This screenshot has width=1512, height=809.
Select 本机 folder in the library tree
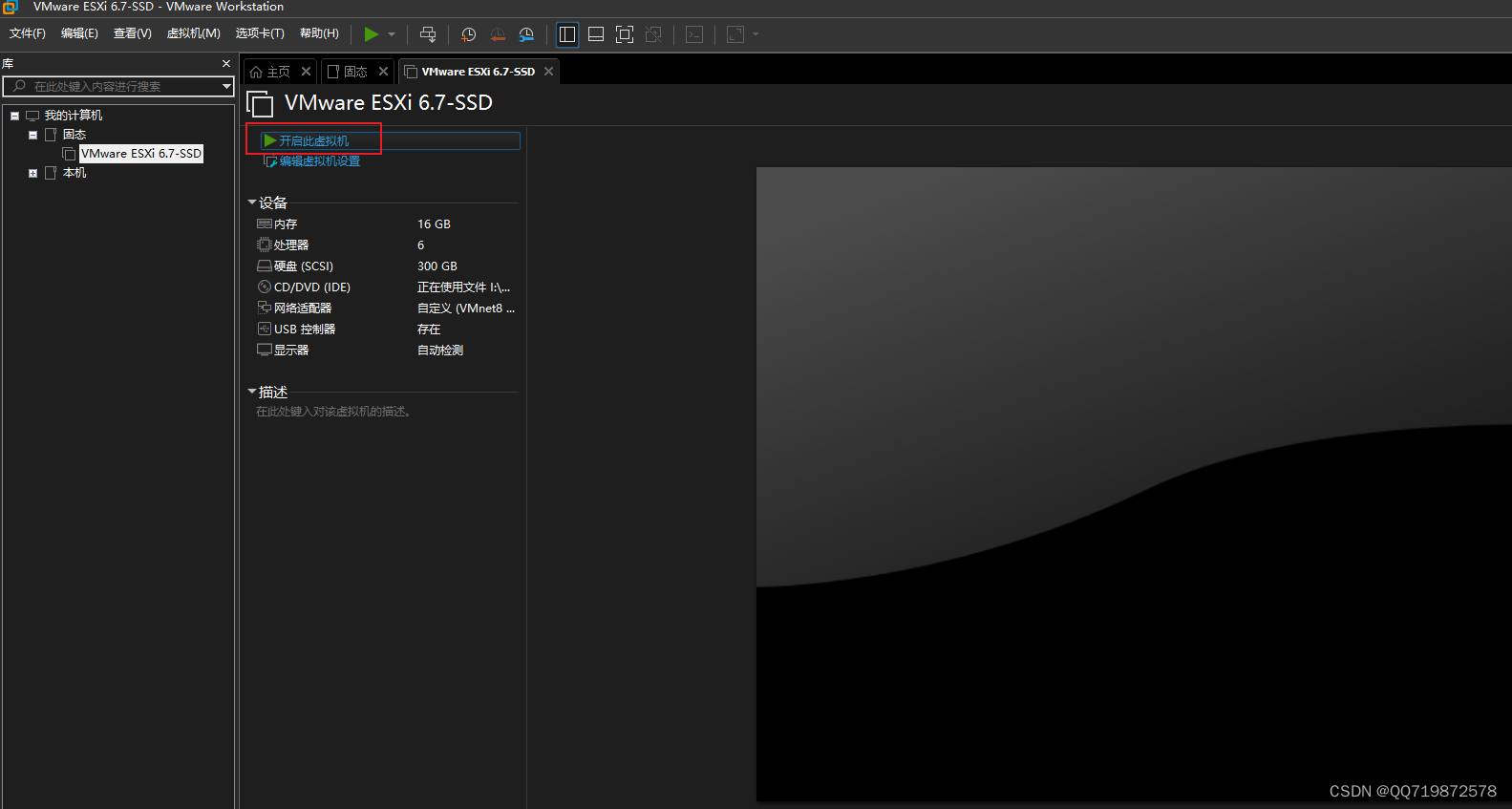(75, 173)
